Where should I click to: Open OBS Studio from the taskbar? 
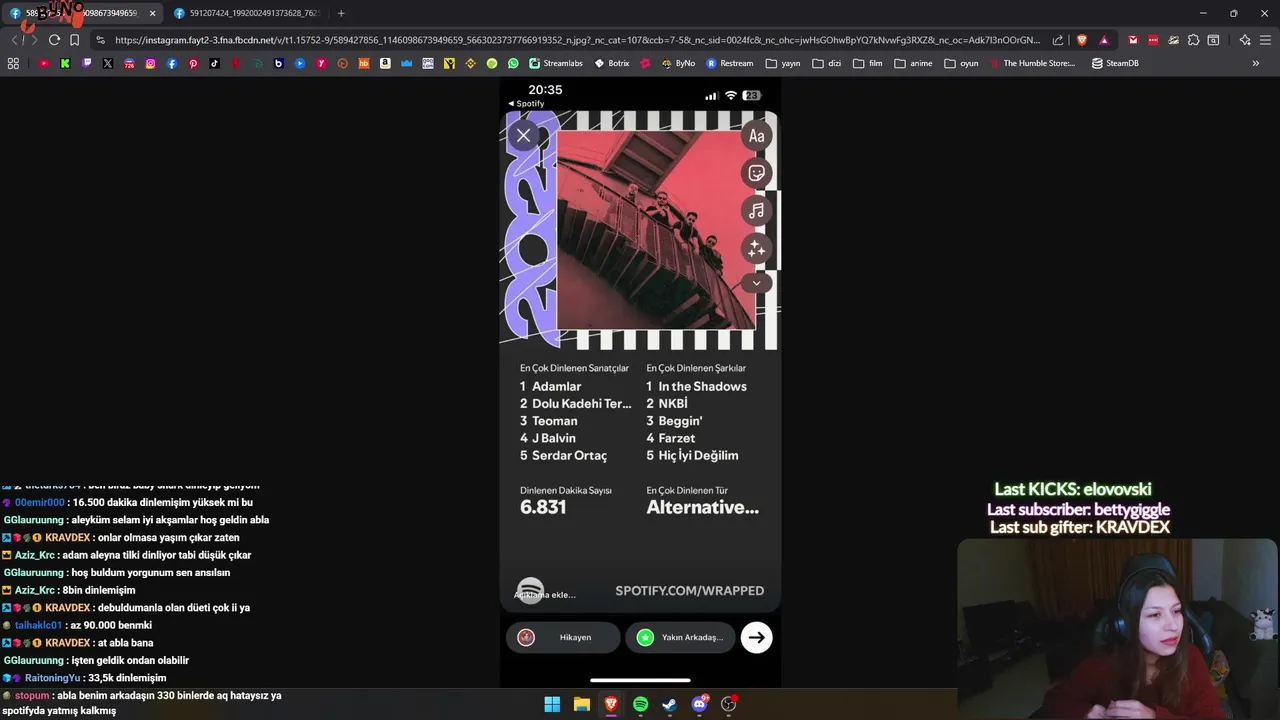click(728, 704)
